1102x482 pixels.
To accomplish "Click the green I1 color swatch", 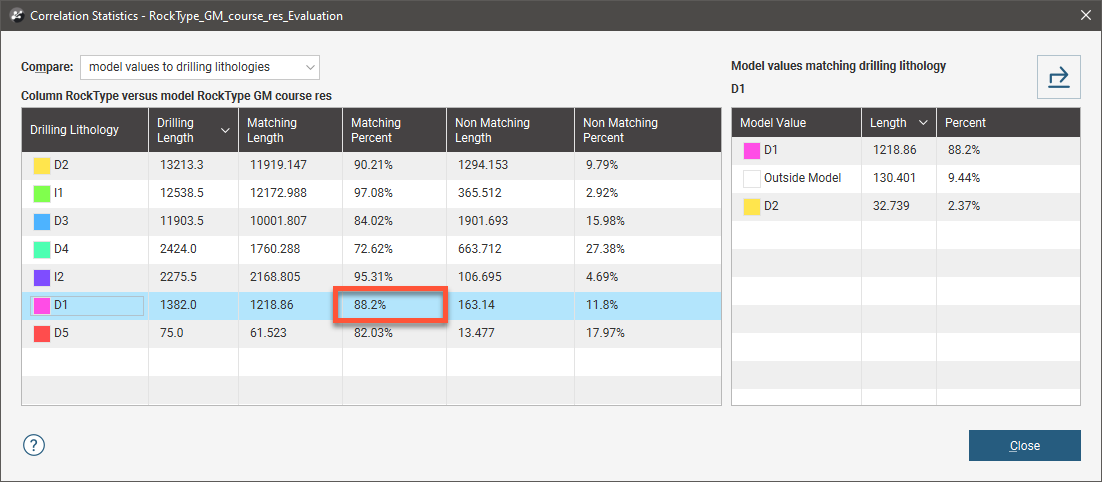I will pyautogui.click(x=42, y=193).
